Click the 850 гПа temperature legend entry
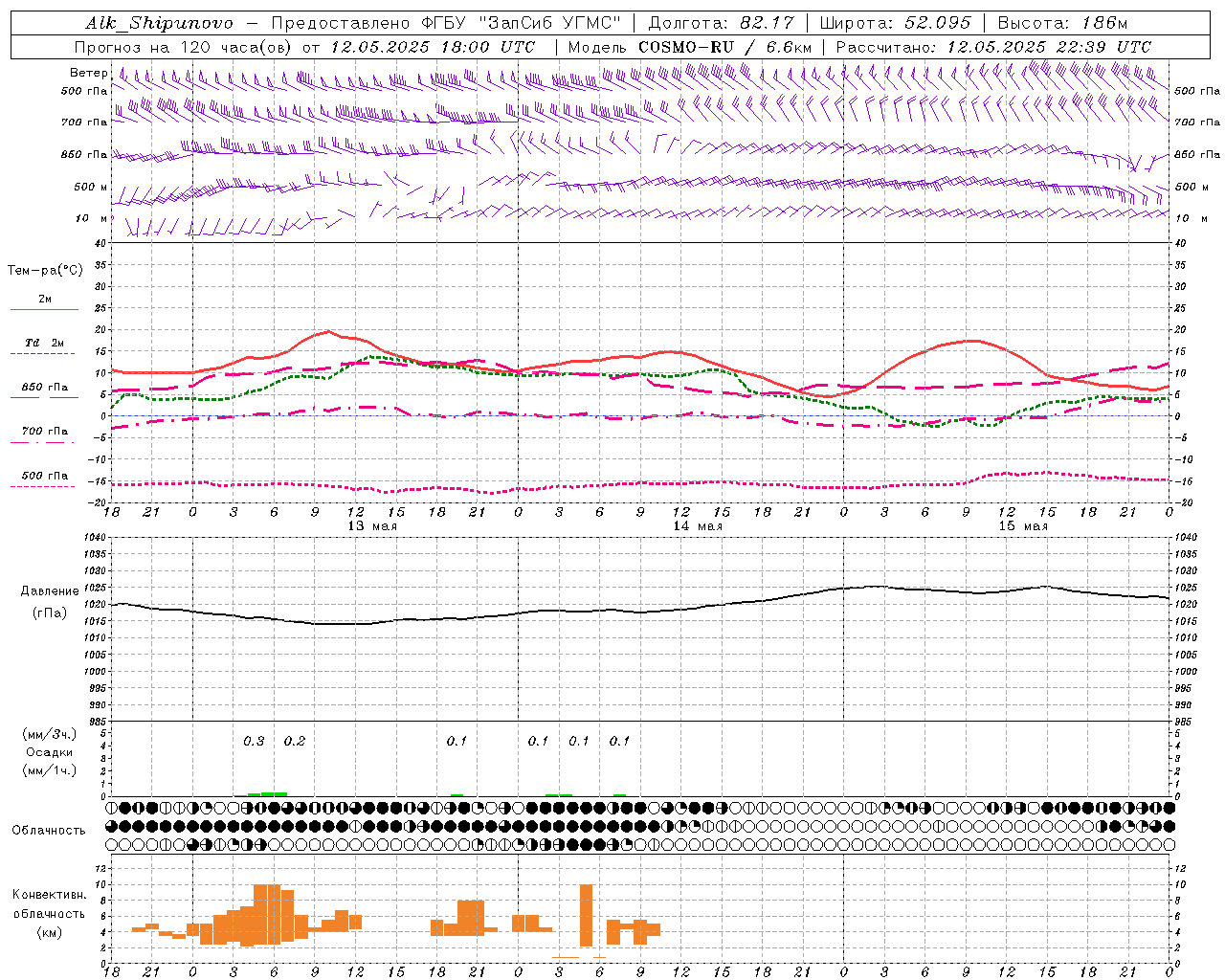The image size is (1225, 980). [44, 388]
